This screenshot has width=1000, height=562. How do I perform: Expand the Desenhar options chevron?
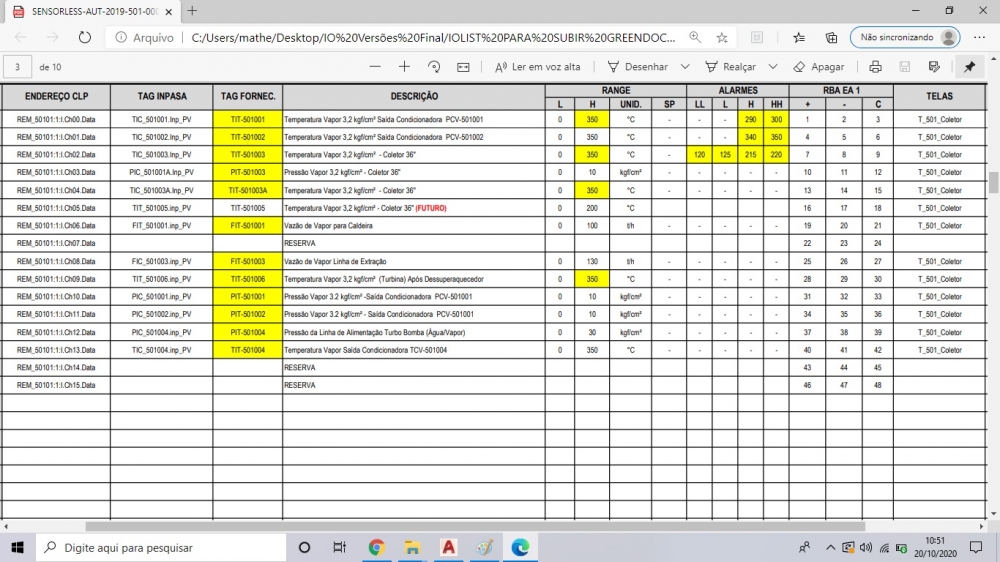click(684, 66)
